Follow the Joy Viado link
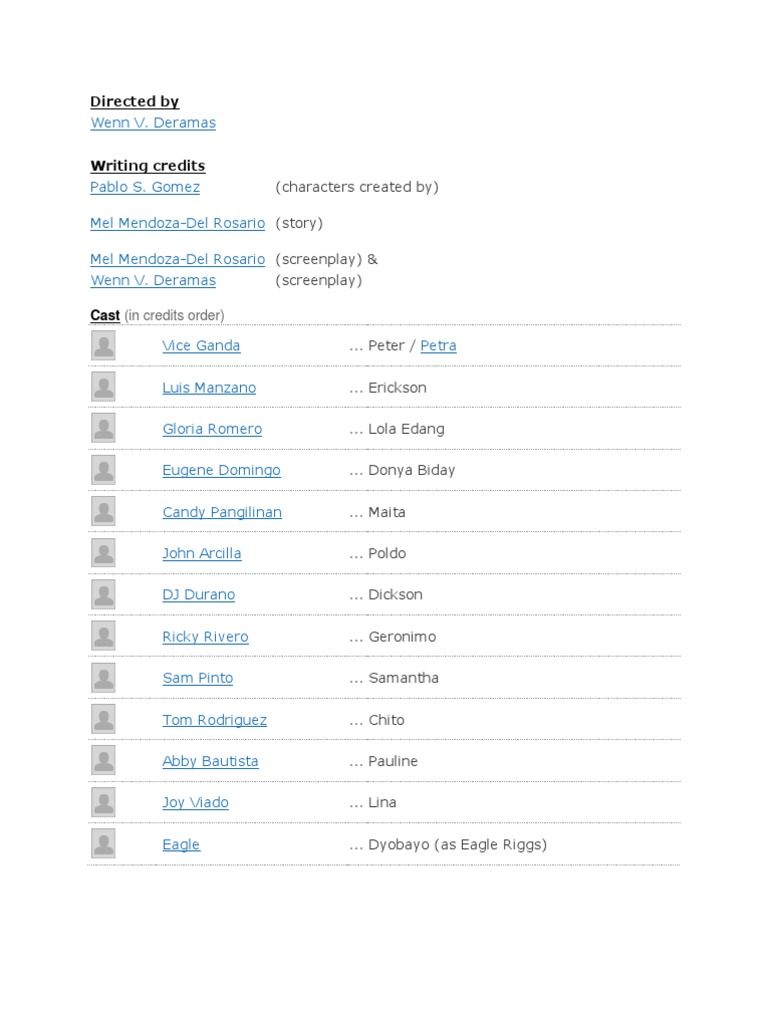Viewport: 768px width, 1024px height. tap(195, 803)
